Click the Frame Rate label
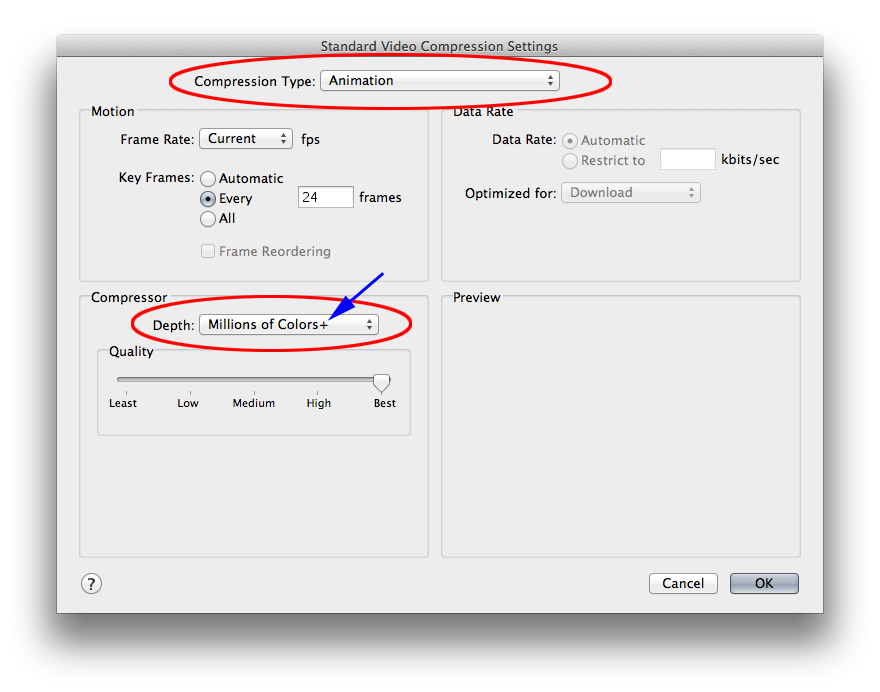The height and width of the screenshot is (692, 880). (x=157, y=139)
